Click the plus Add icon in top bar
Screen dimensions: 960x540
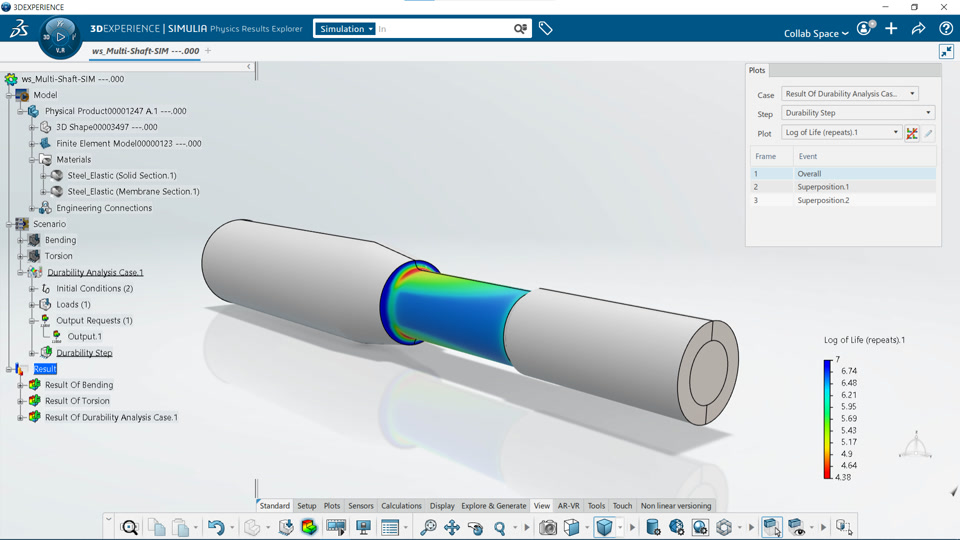(x=891, y=28)
